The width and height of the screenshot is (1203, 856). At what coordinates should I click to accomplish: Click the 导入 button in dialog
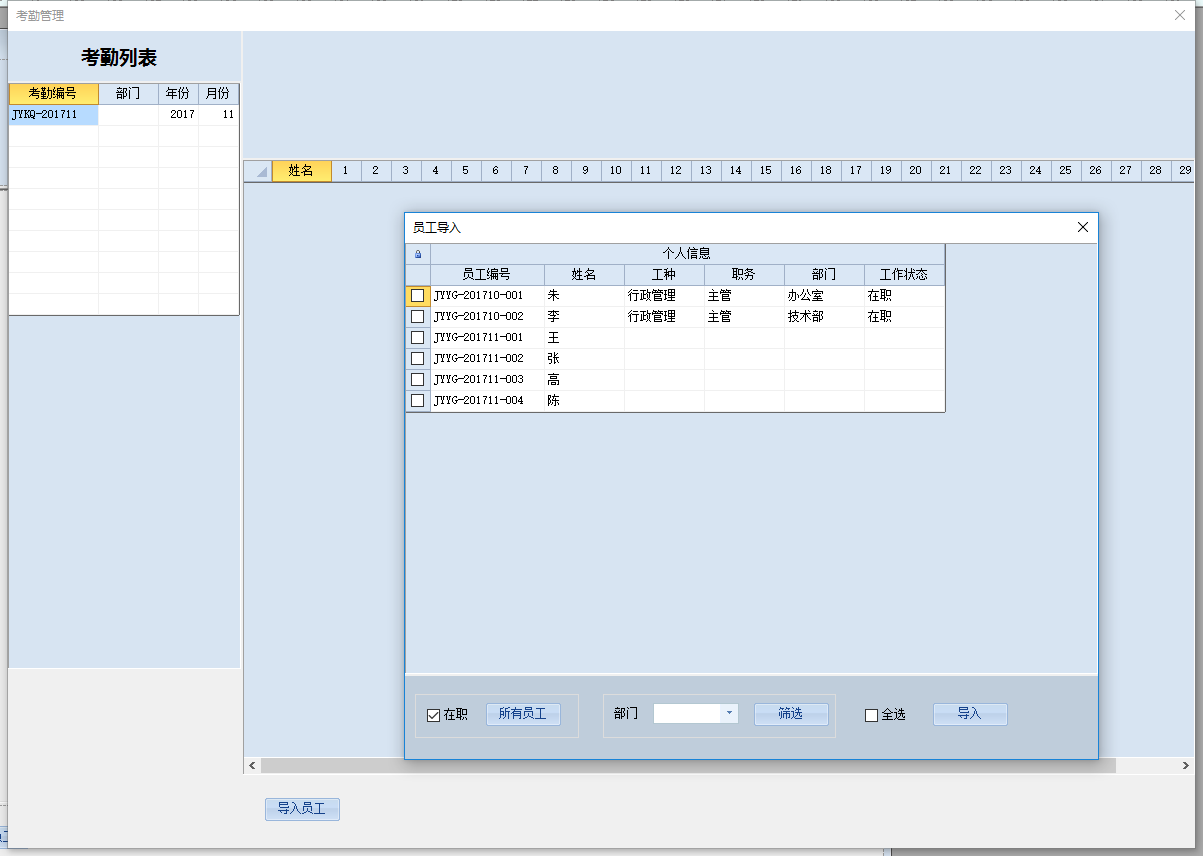[970, 714]
